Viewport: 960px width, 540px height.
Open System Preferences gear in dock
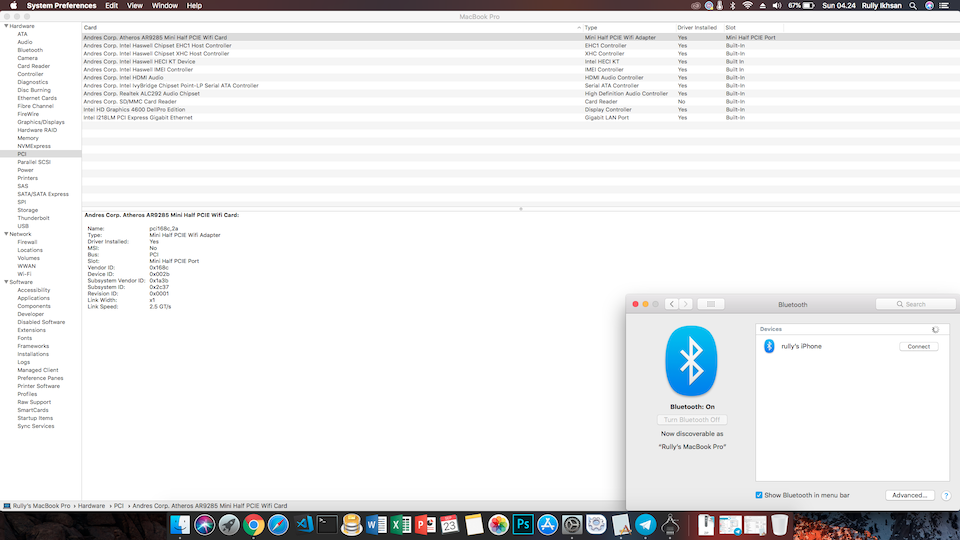pos(572,525)
